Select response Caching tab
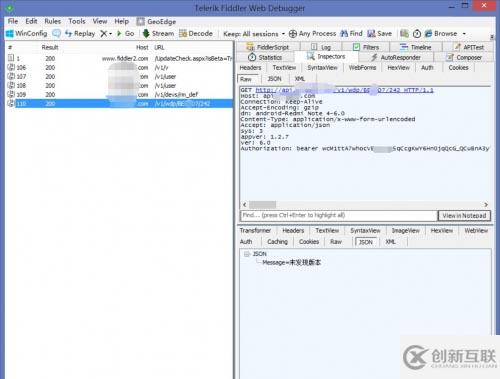The height and width of the screenshot is (379, 500). click(x=277, y=242)
